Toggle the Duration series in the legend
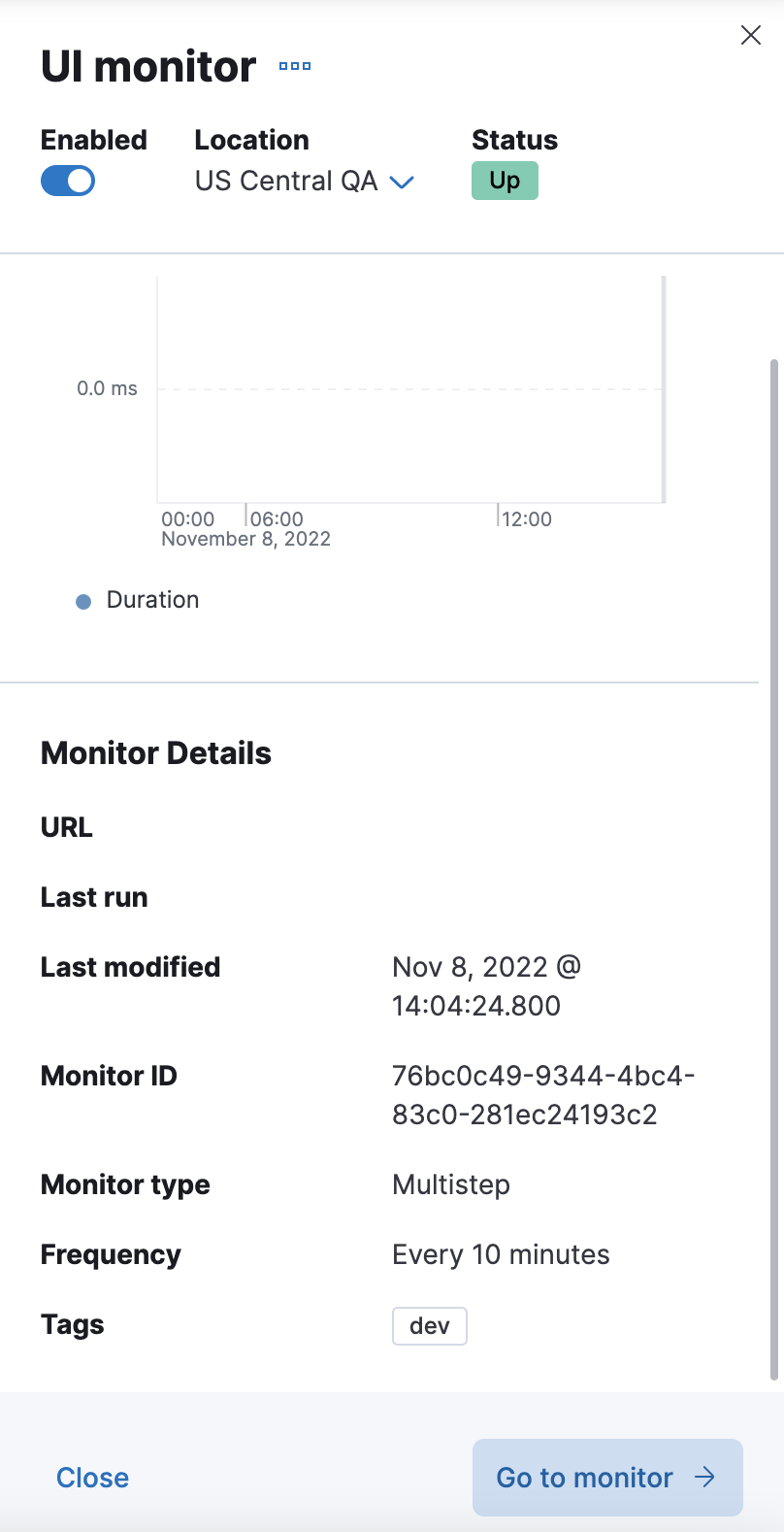Screen dimensions: 784x1532 [x=153, y=600]
